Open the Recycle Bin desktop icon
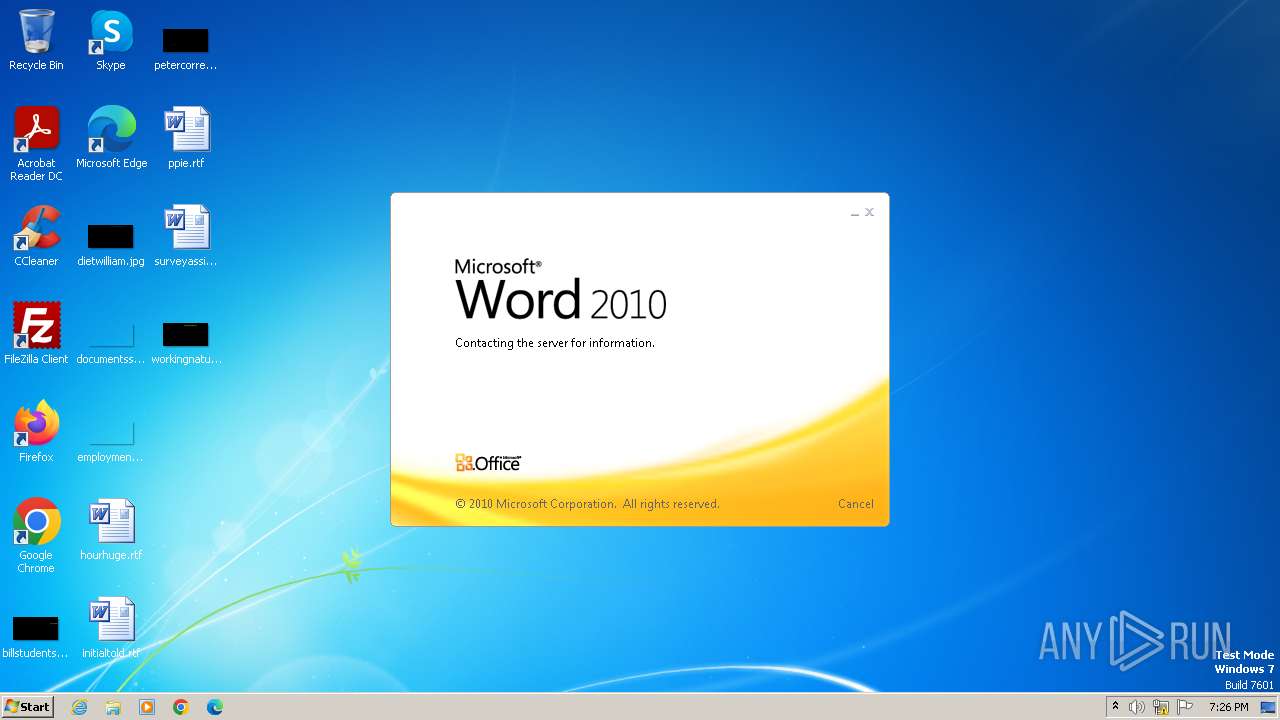This screenshot has height=720, width=1280. tap(36, 41)
